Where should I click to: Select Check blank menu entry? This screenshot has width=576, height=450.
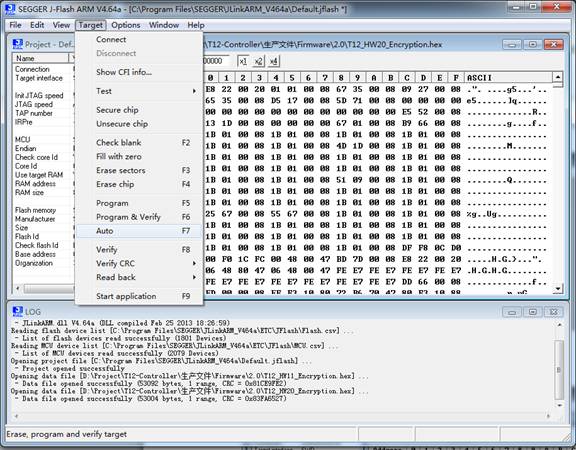pyautogui.click(x=139, y=143)
